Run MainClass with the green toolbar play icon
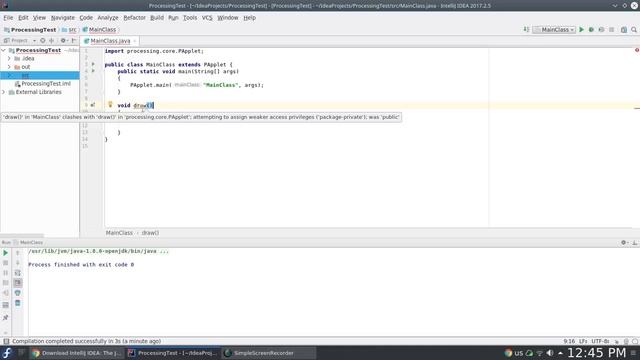The width and height of the screenshot is (640, 360). click(581, 29)
